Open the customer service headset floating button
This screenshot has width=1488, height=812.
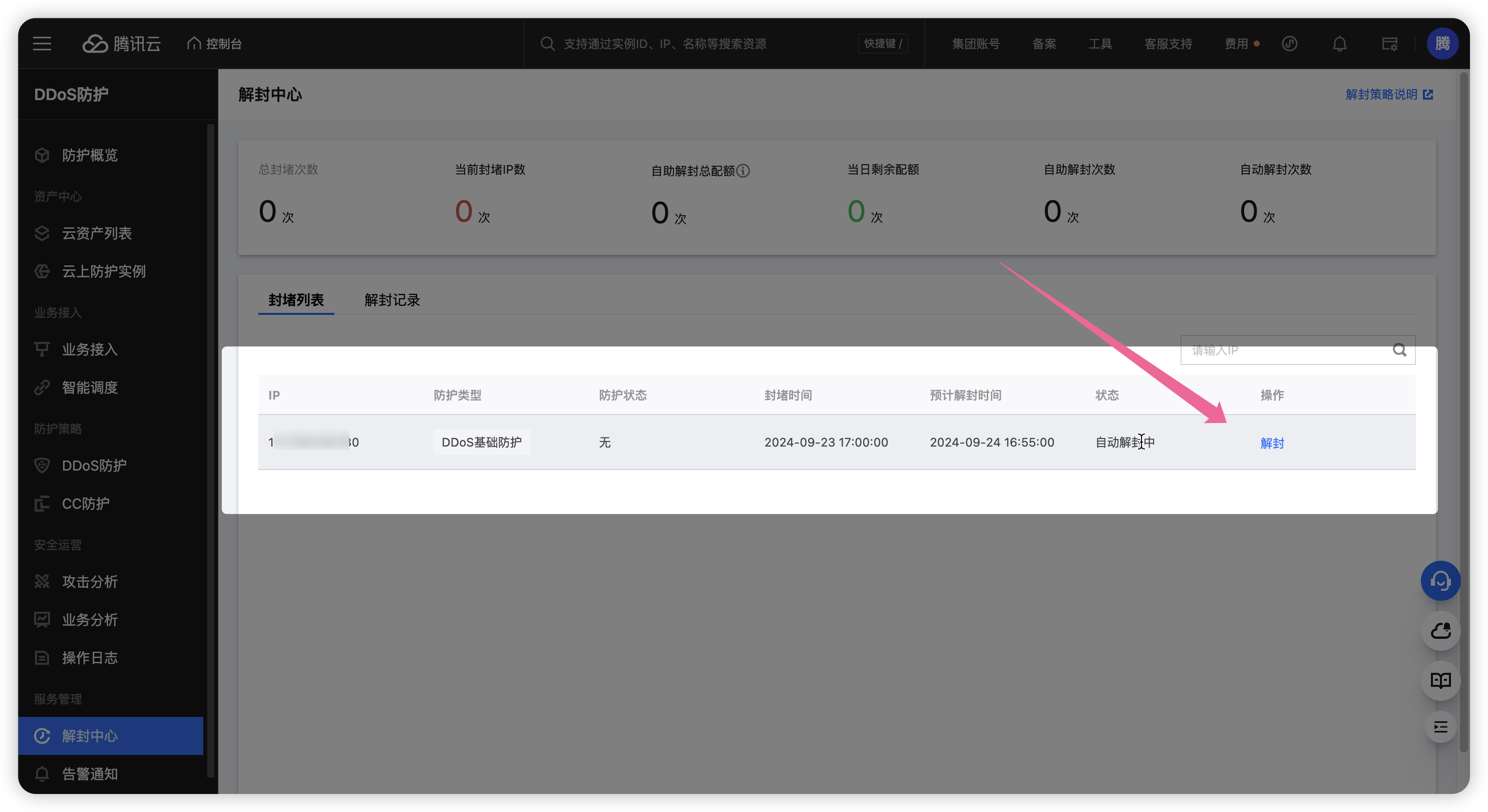(x=1440, y=580)
